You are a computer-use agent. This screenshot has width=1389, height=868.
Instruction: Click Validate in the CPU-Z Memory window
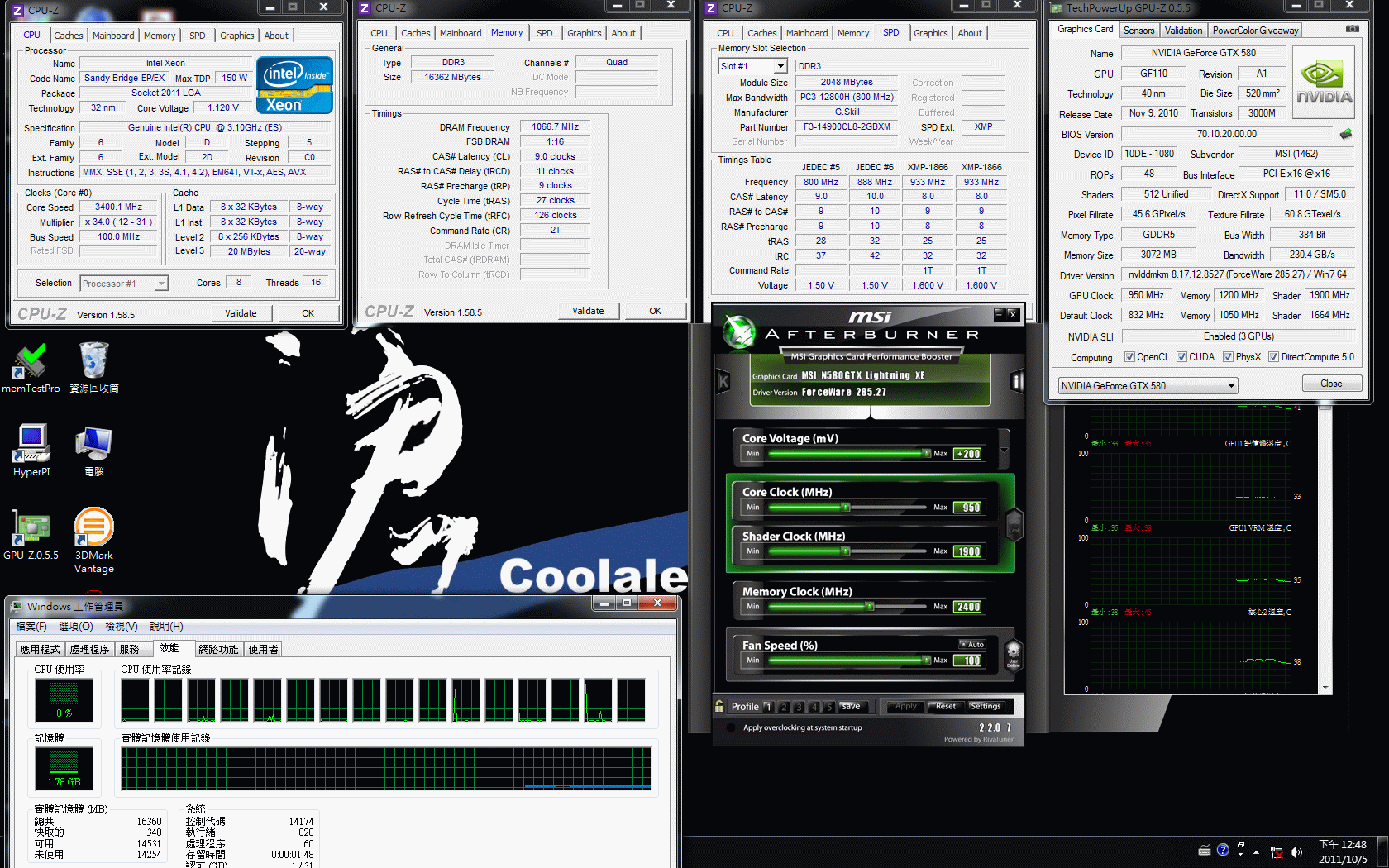(588, 311)
